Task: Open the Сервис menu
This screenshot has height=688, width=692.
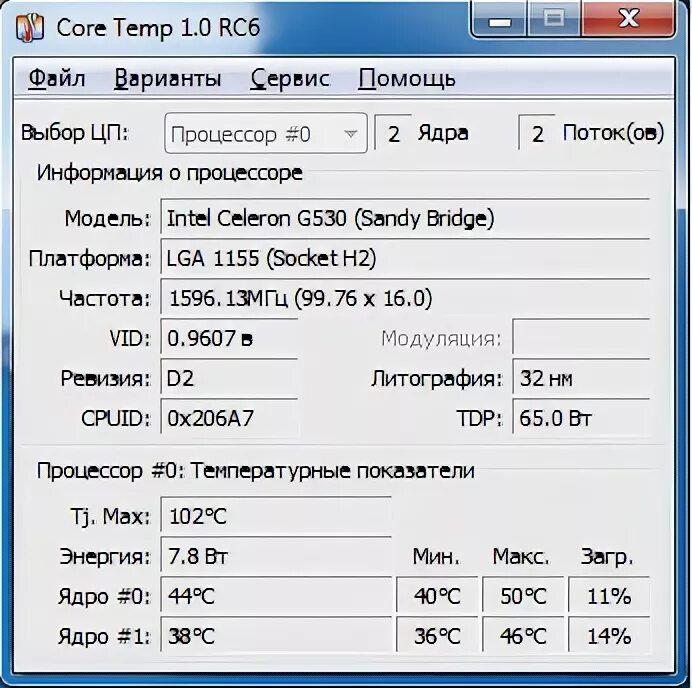Action: pos(290,79)
